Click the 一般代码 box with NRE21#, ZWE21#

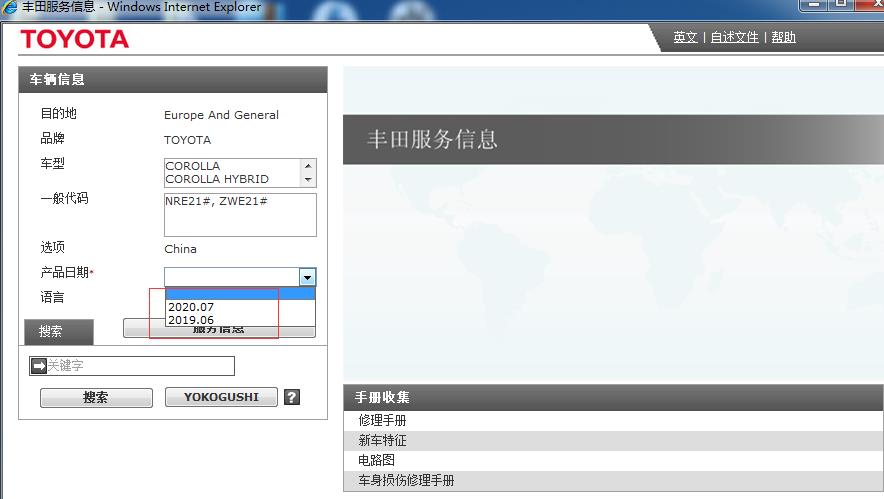[240, 215]
